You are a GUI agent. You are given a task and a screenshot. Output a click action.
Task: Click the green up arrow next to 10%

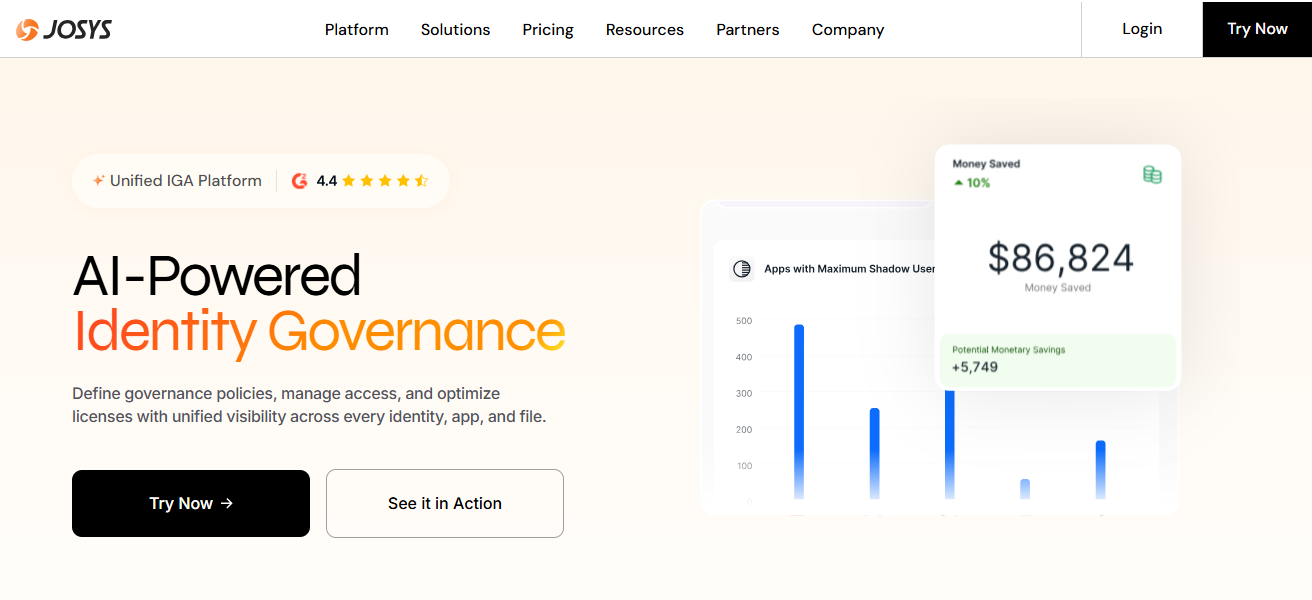pyautogui.click(x=958, y=183)
